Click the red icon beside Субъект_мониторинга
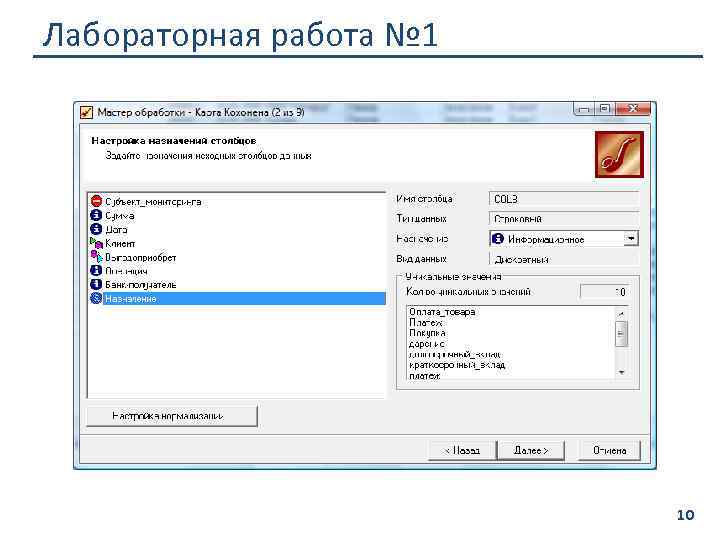 pyautogui.click(x=96, y=201)
